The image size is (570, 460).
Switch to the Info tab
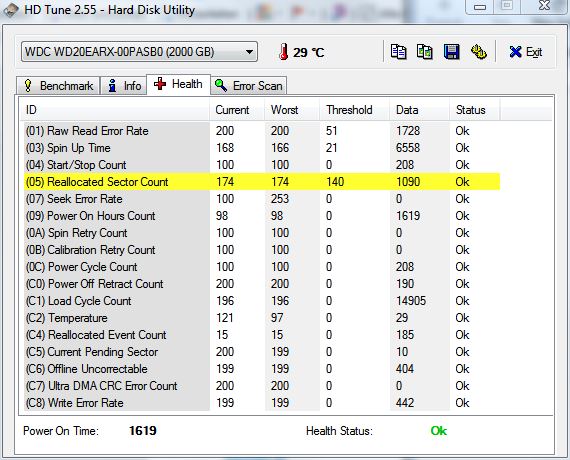(124, 86)
